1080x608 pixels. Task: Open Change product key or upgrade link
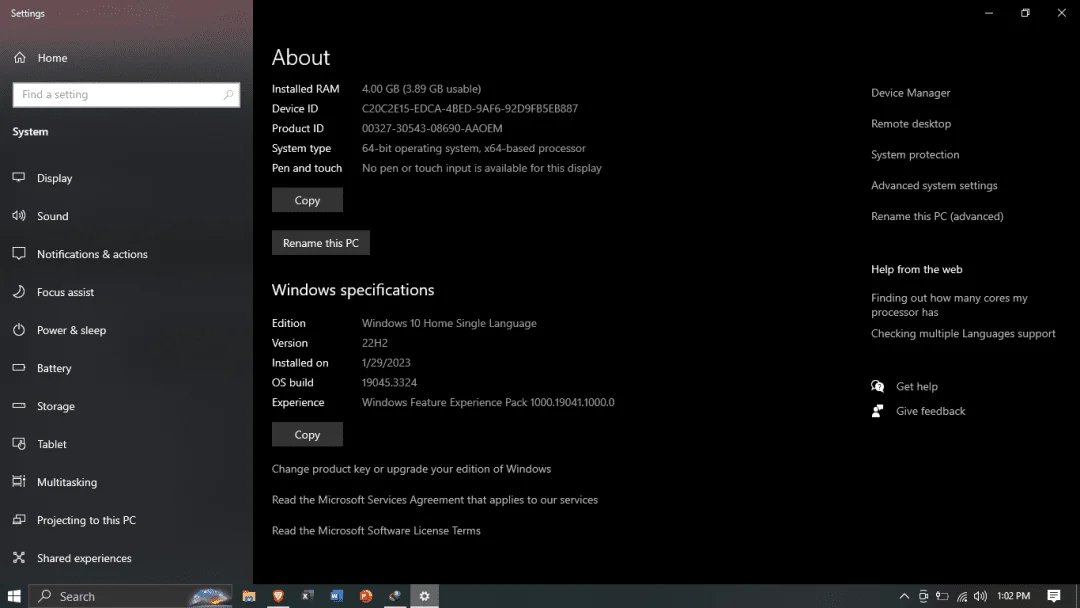coord(411,469)
